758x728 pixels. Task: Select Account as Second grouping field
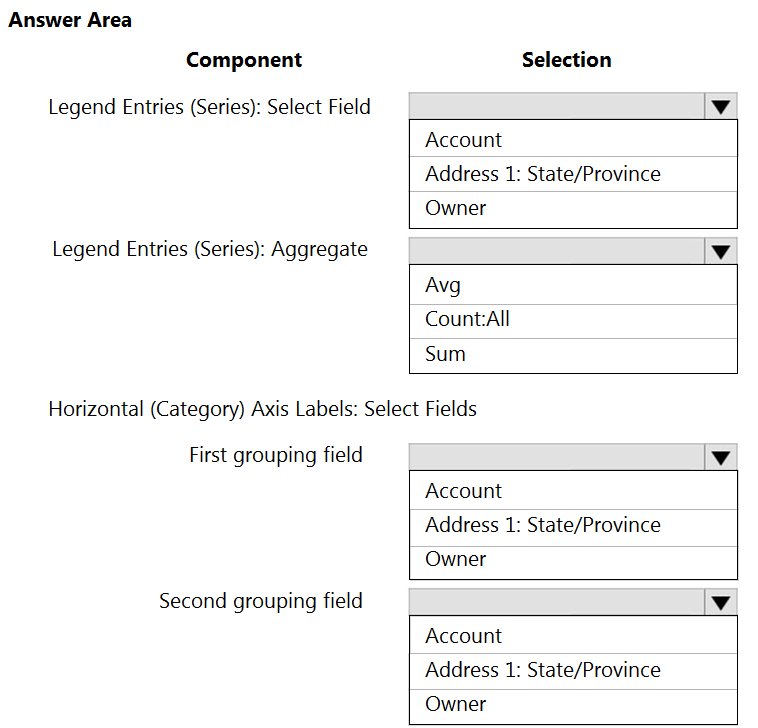click(464, 636)
